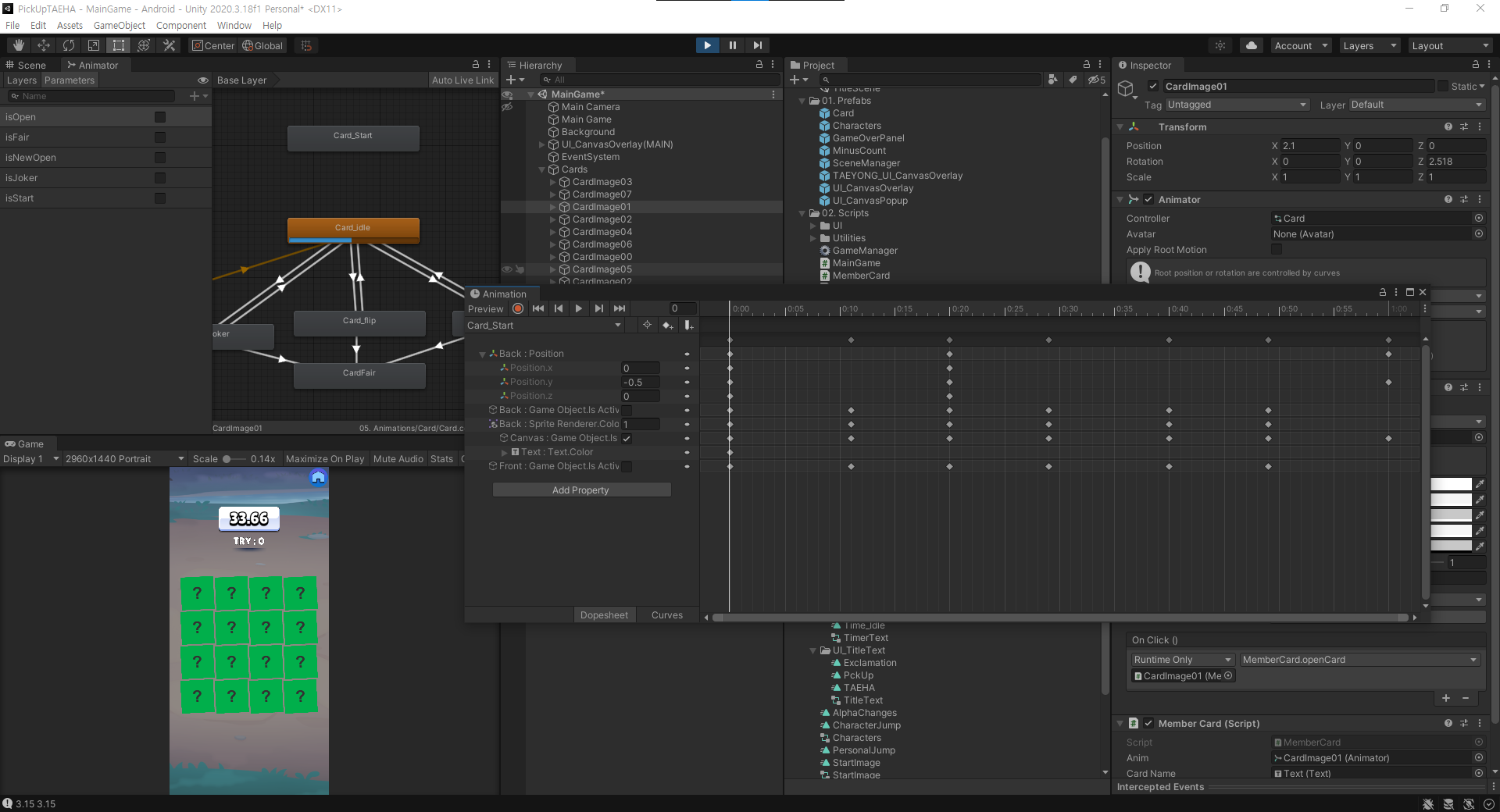
Task: Open the Card_Start animation clip dropdown
Action: [x=544, y=326]
